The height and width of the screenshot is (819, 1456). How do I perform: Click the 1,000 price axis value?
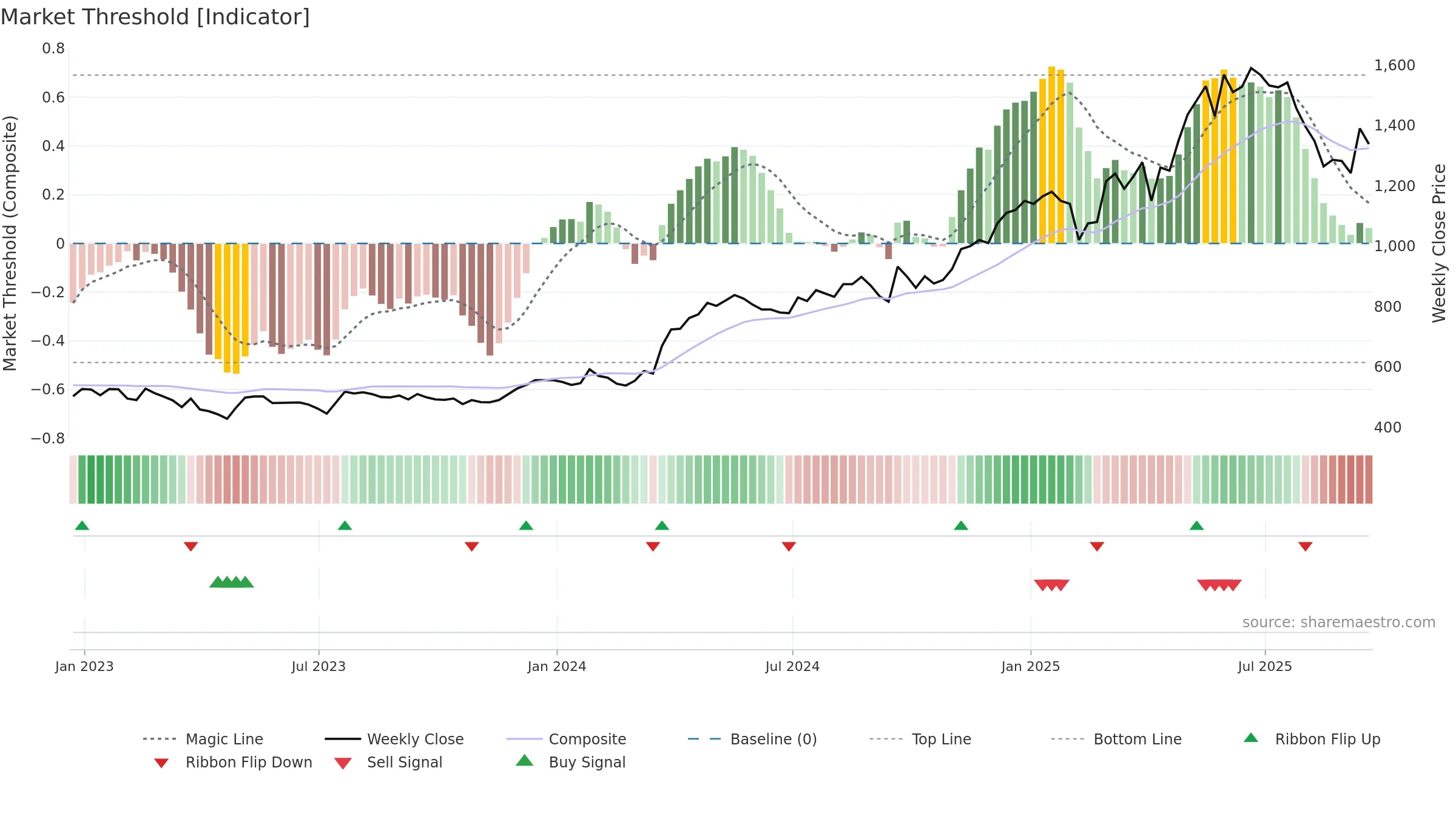[x=1394, y=246]
